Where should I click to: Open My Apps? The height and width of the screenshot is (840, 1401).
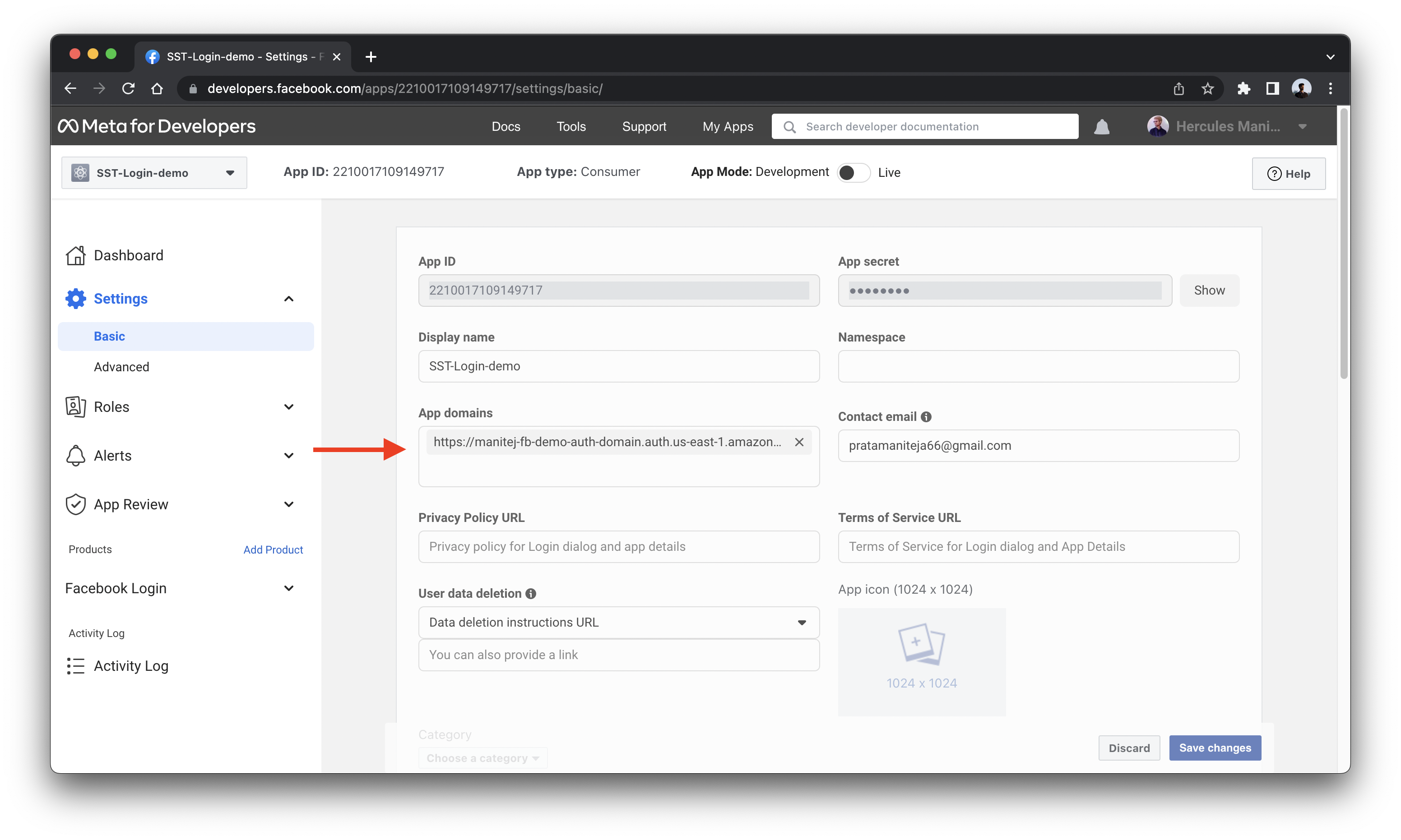tap(728, 126)
